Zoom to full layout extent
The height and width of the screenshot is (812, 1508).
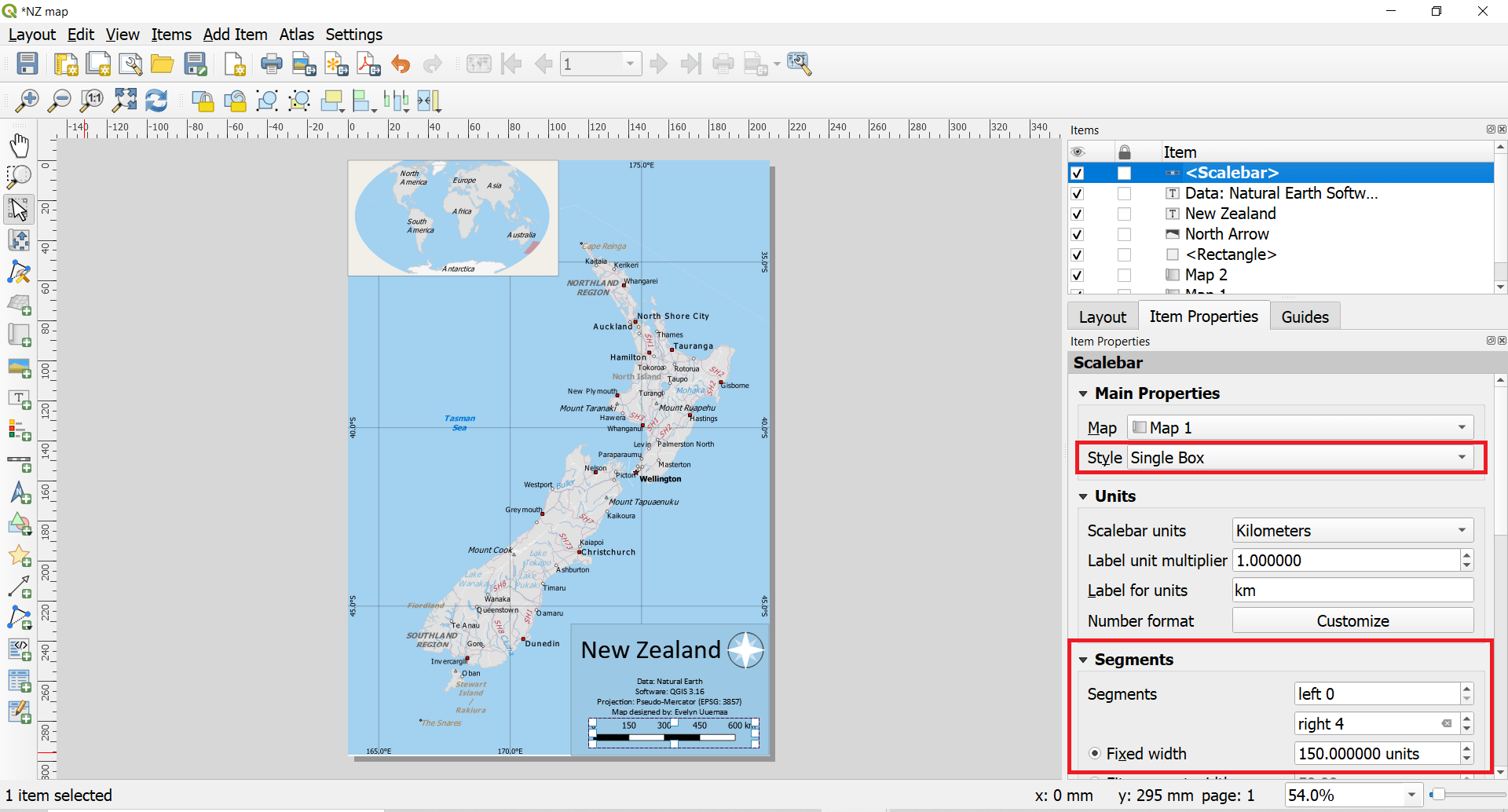124,101
